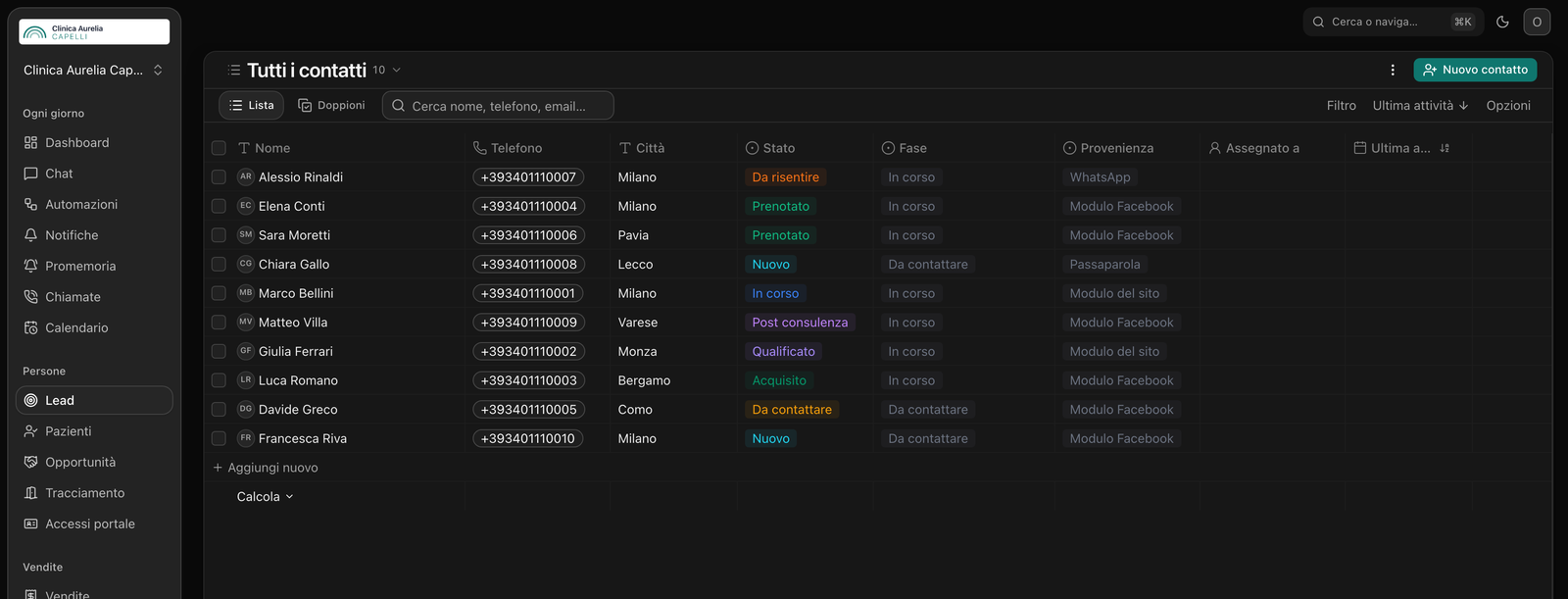
Task: Switch to Doppioni tab
Action: point(331,105)
